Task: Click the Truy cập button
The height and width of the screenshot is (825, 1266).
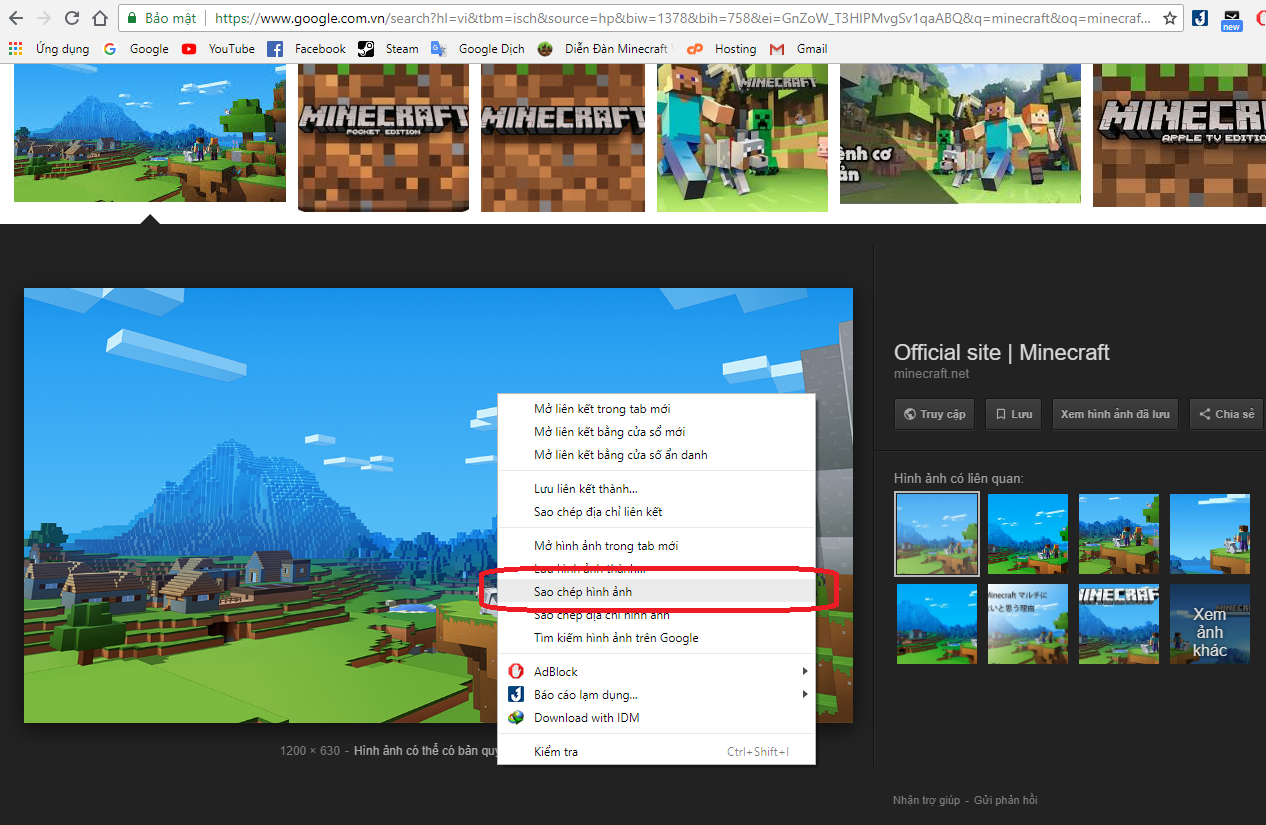Action: (x=935, y=414)
